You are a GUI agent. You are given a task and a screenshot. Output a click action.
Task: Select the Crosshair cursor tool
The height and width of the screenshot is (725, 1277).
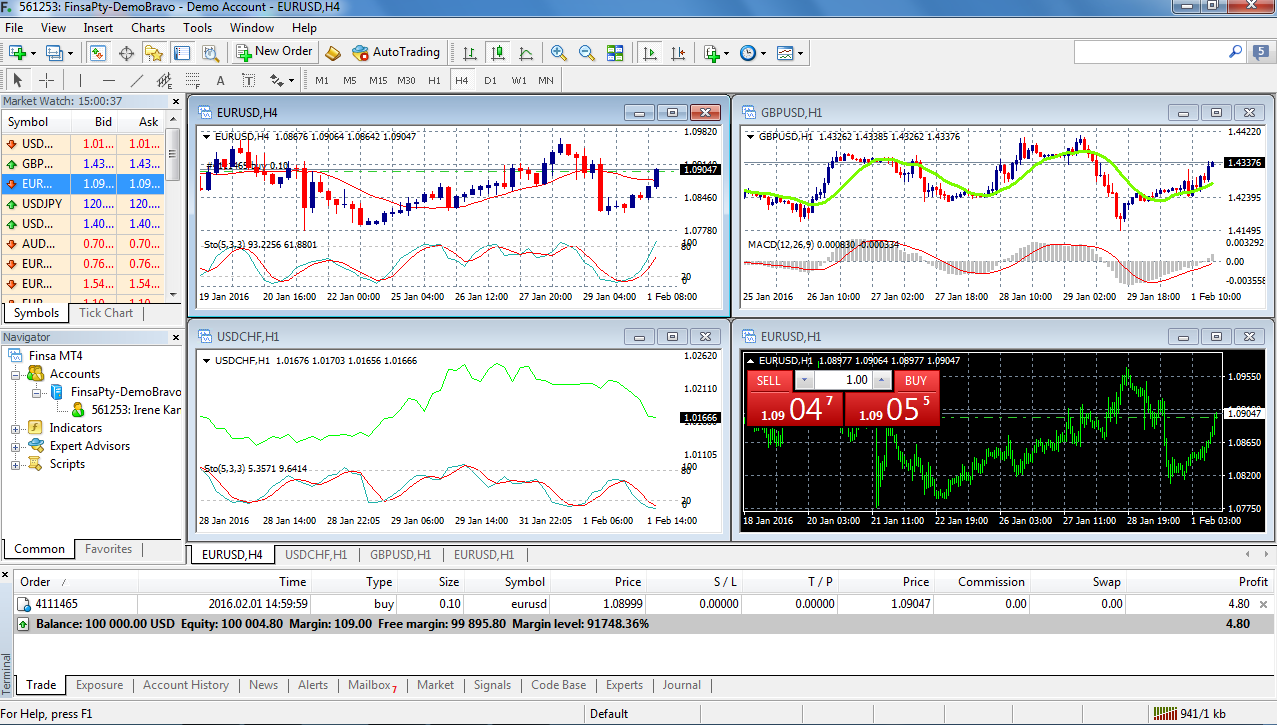[45, 80]
